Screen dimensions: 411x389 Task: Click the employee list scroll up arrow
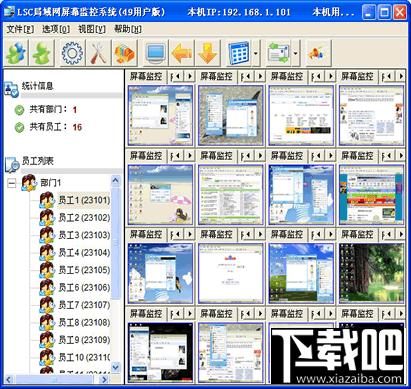115,181
